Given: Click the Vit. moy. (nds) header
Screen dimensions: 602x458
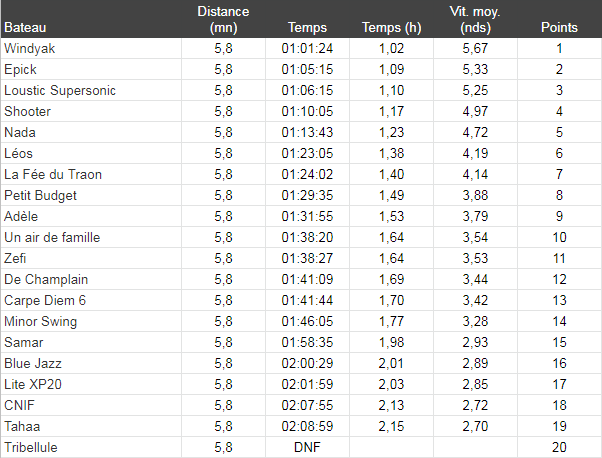Looking at the screenshot, I should coord(475,19).
